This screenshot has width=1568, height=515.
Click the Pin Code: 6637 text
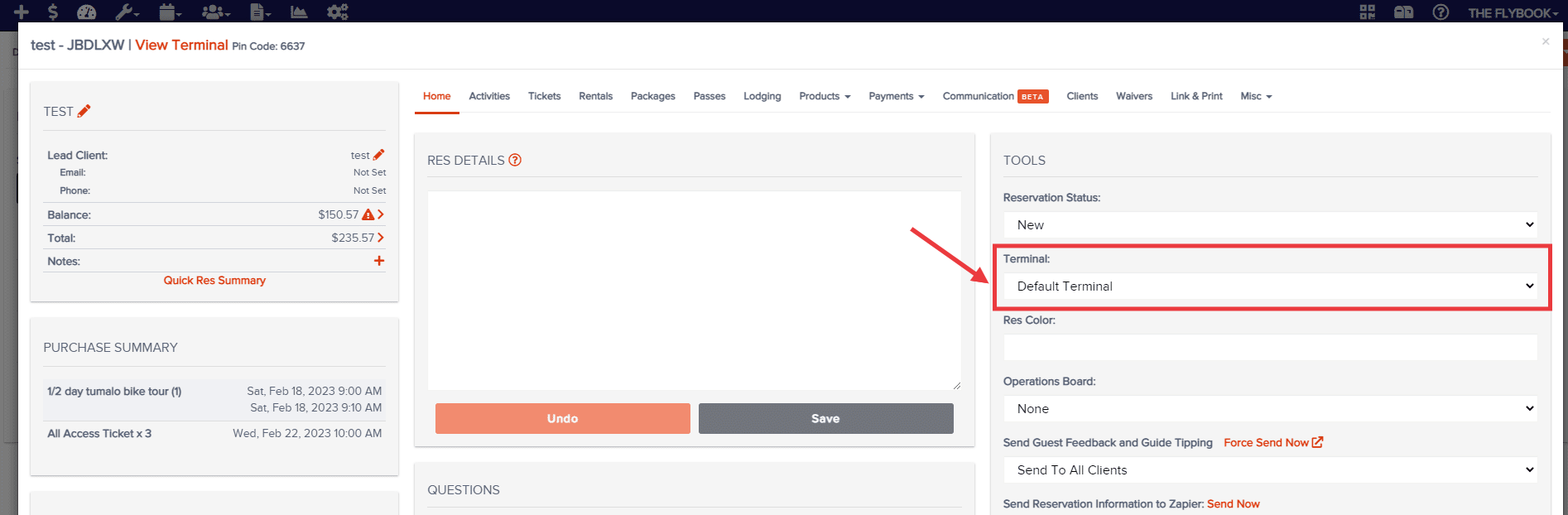[268, 46]
